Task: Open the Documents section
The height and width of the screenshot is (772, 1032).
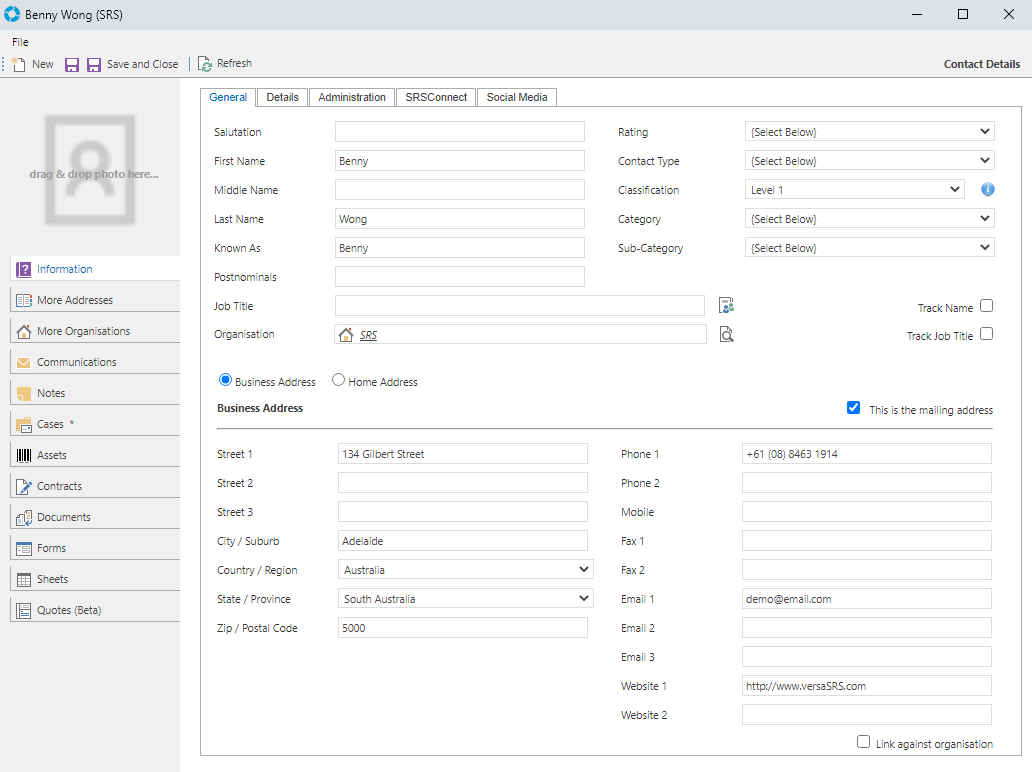Action: 95,517
